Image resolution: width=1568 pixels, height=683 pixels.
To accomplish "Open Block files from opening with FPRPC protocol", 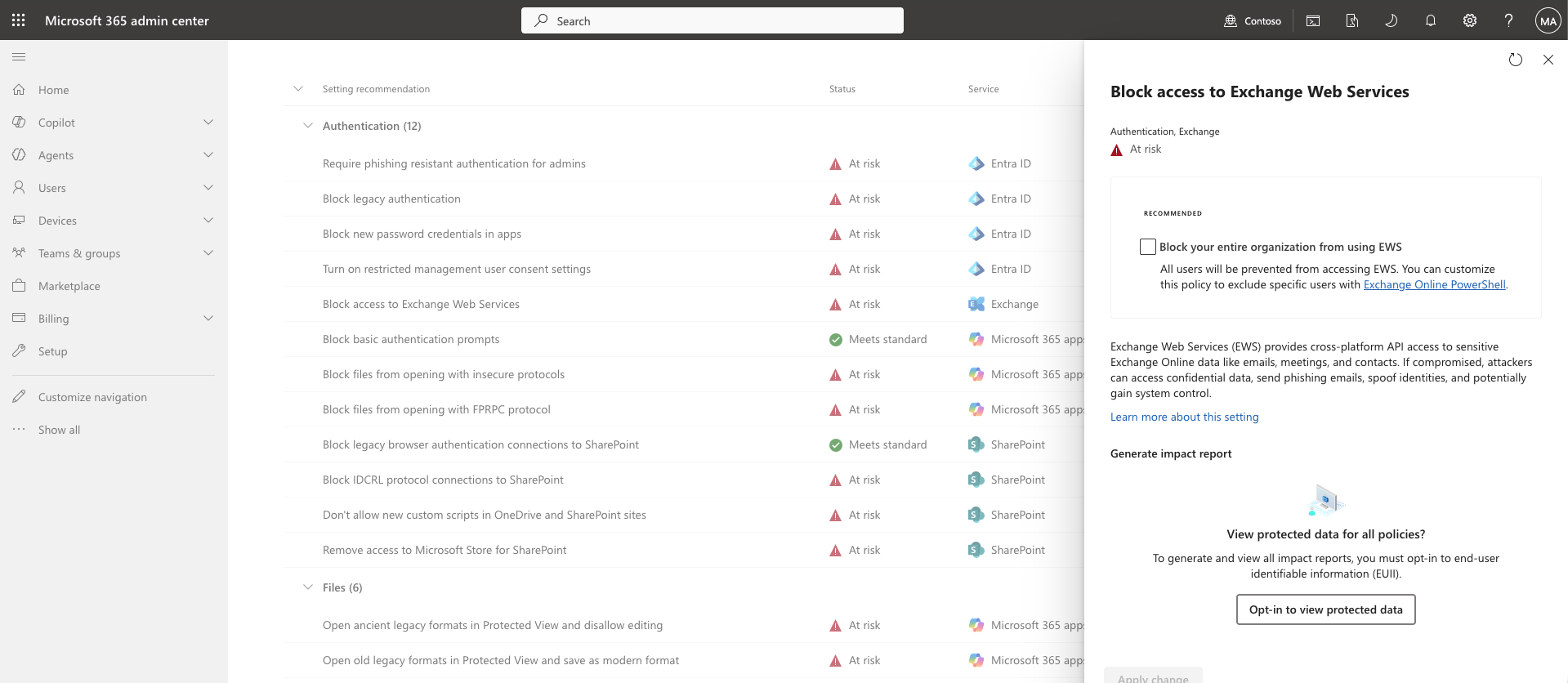I will pyautogui.click(x=436, y=409).
